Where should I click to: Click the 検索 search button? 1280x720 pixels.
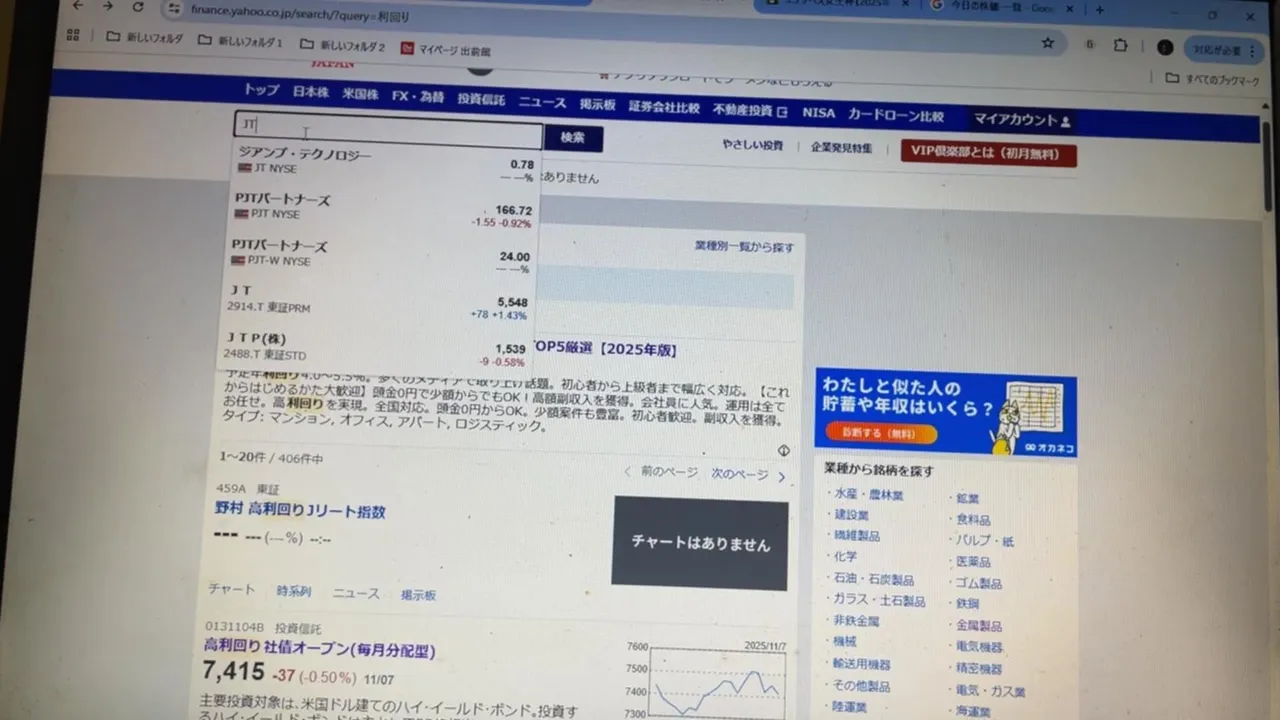pos(573,138)
